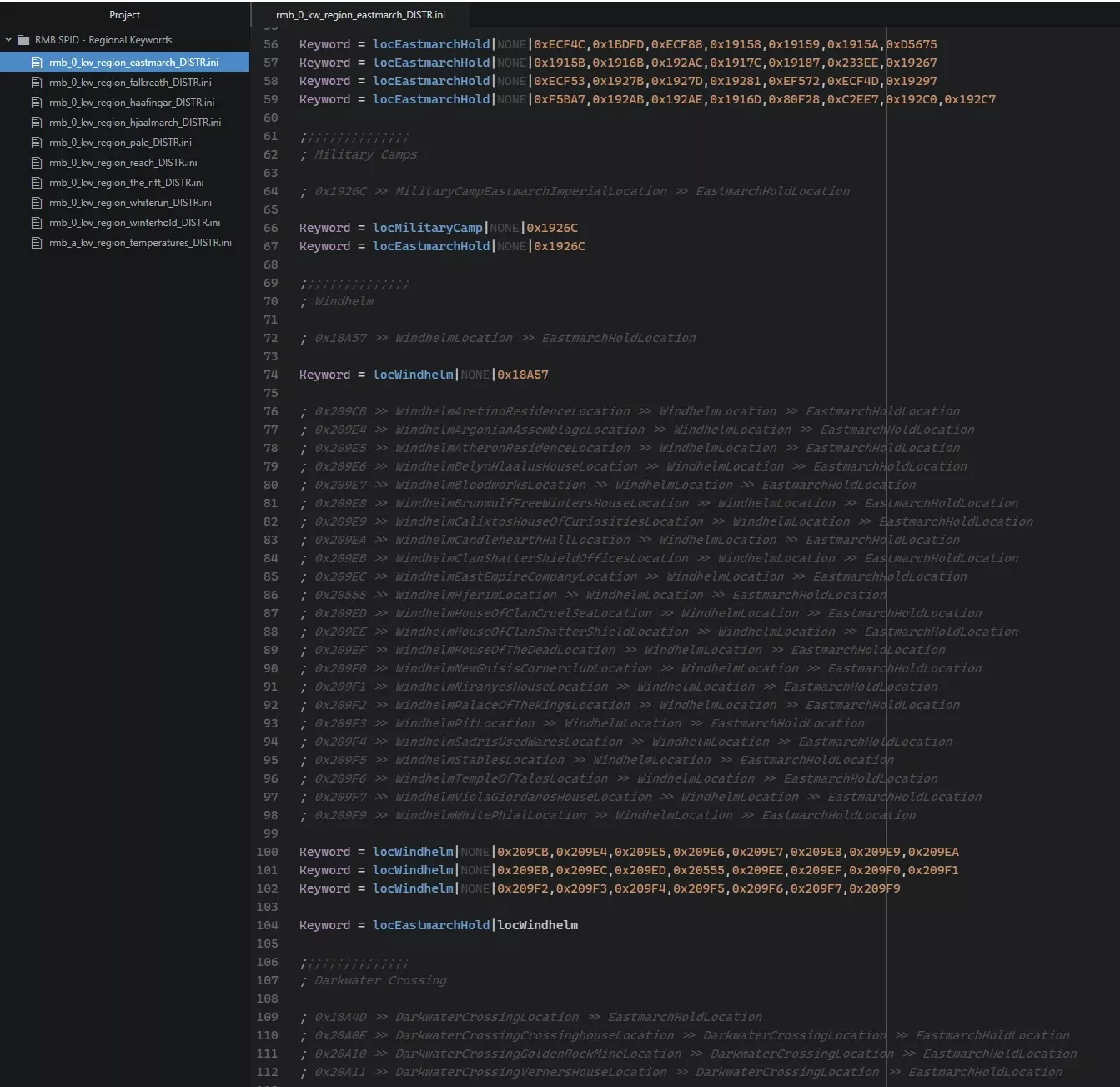Click file icon of rmb_0_kw_region_winterhold_DISTR.ini
Screen dimensions: 1120x1087
(x=36, y=223)
